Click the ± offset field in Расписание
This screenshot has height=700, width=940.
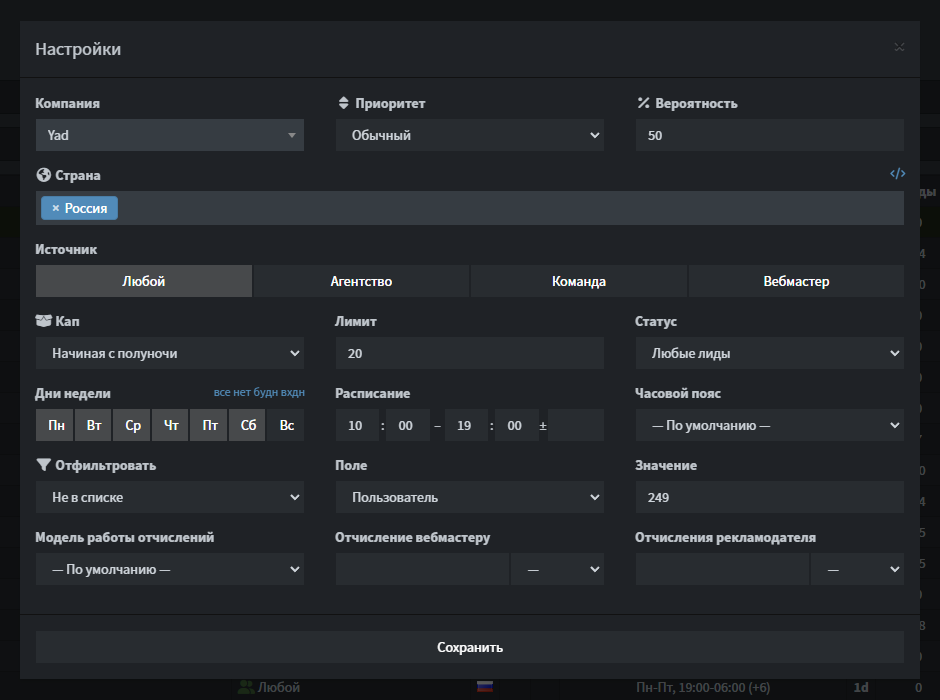point(576,425)
